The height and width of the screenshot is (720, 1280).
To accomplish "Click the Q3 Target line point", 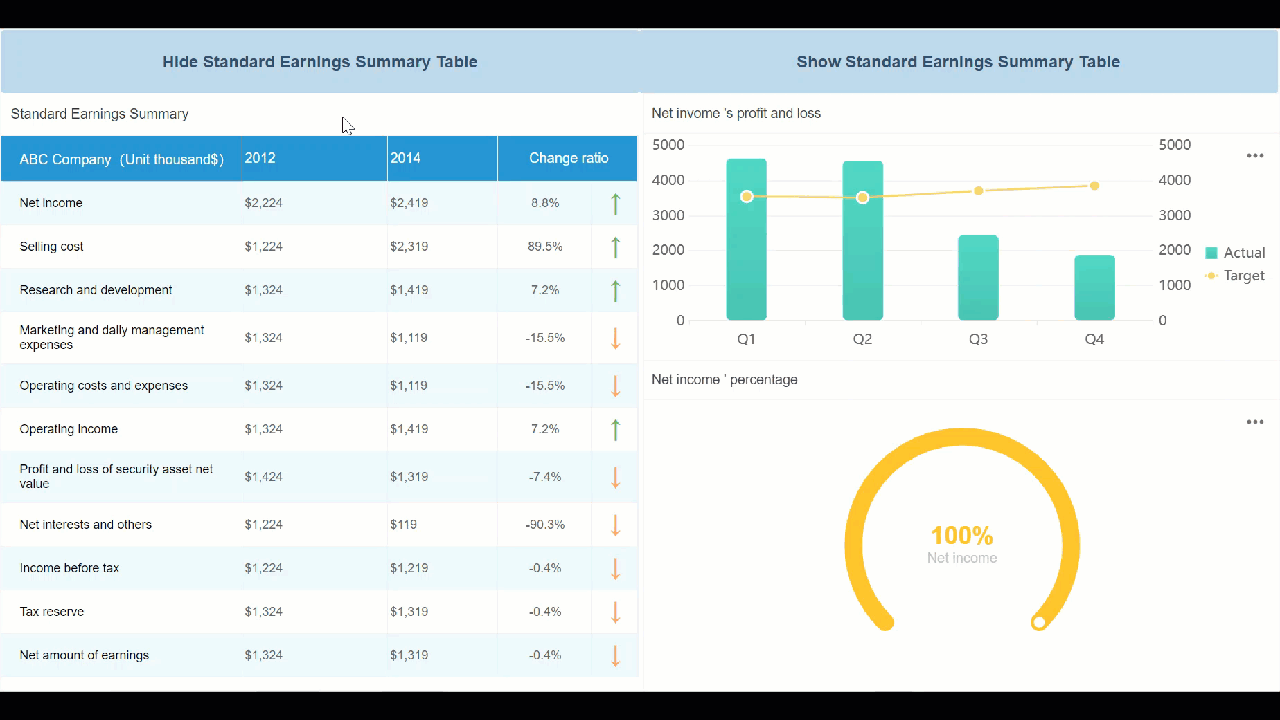I will pyautogui.click(x=979, y=190).
